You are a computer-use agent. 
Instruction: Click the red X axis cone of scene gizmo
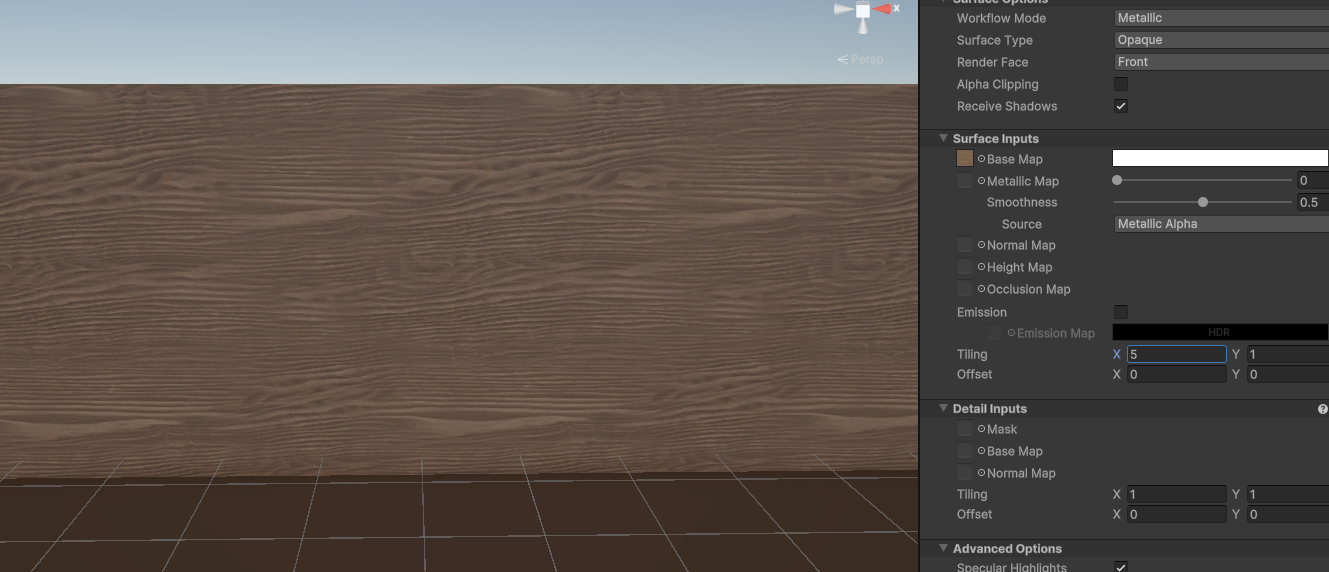(x=882, y=9)
